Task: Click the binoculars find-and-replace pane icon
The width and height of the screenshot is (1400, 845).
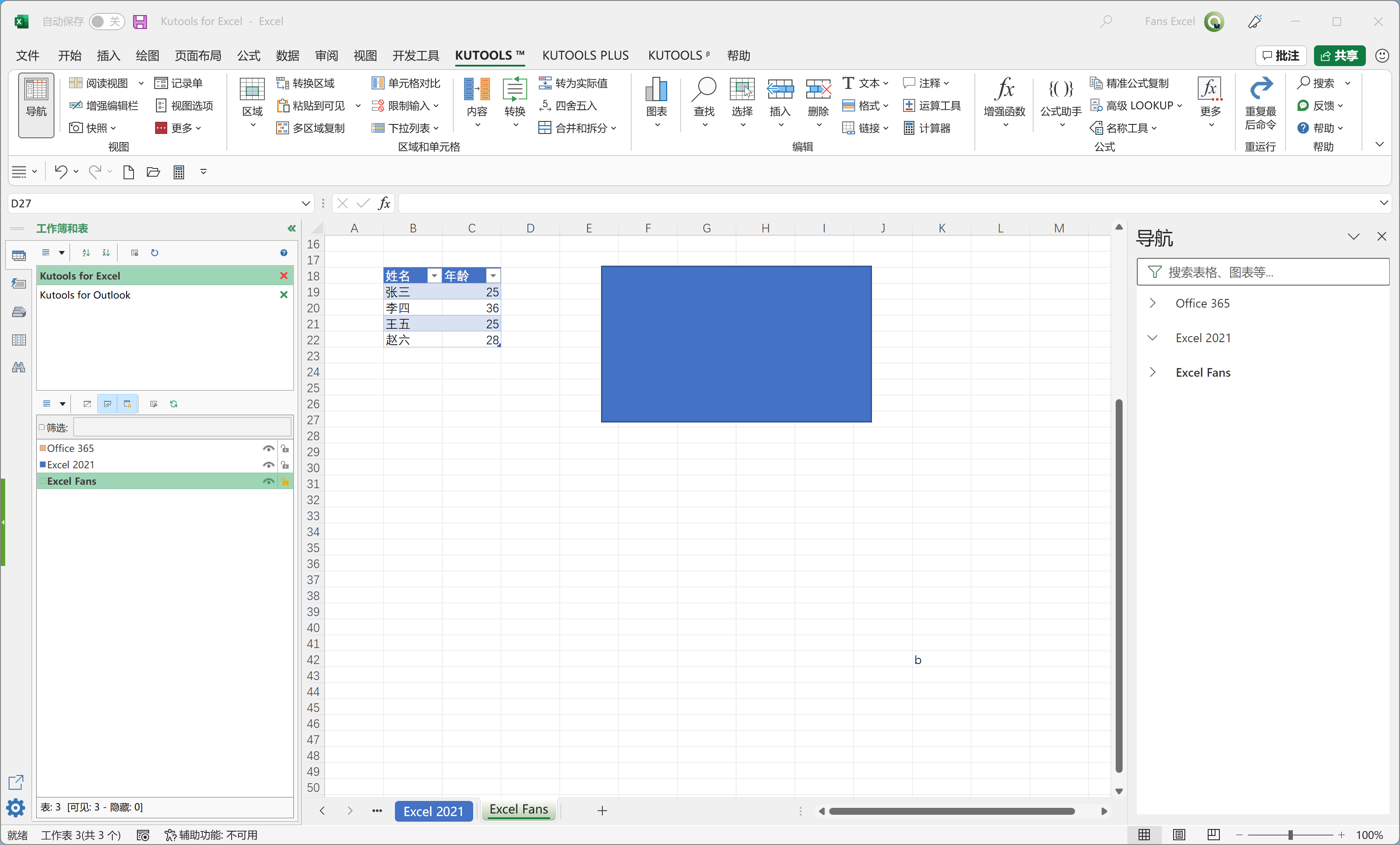Action: pos(19,367)
